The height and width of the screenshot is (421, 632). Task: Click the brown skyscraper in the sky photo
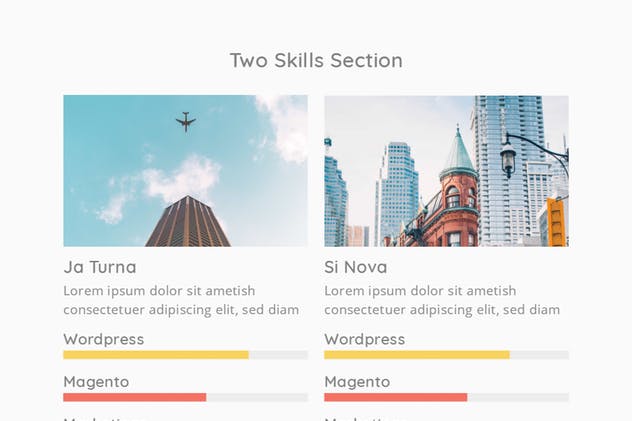[x=188, y=223]
